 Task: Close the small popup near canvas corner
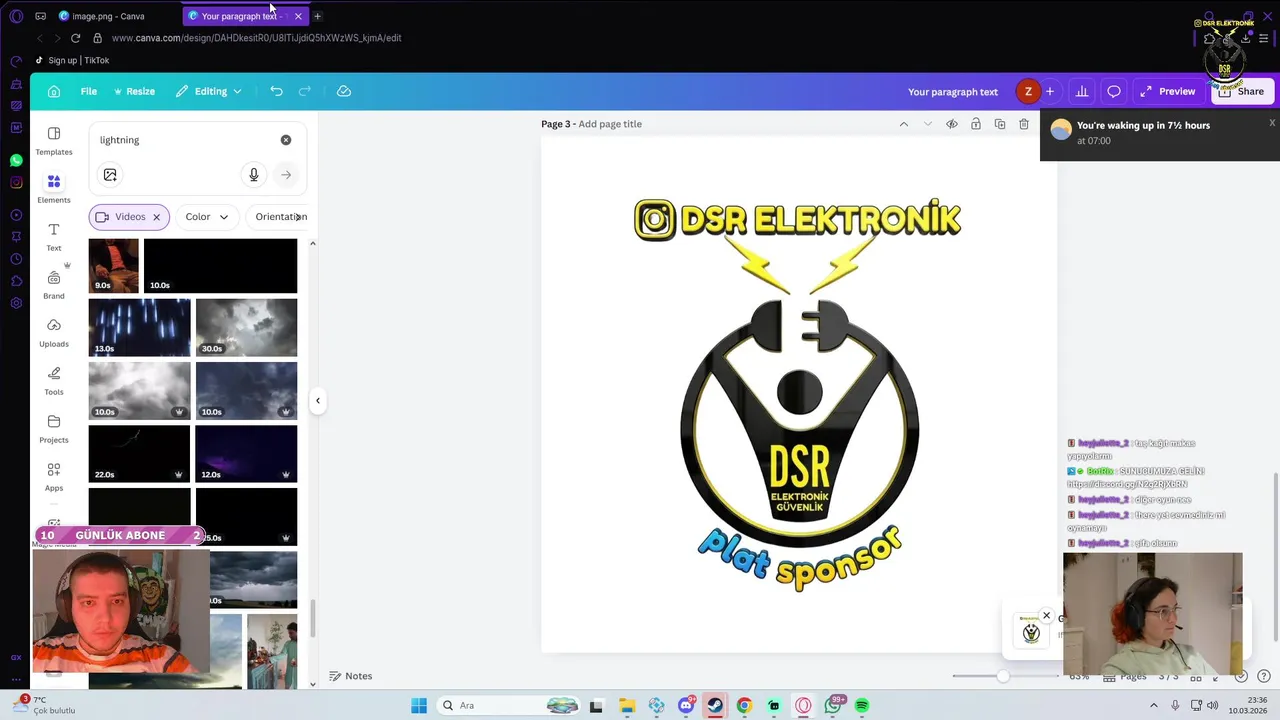click(x=1047, y=616)
